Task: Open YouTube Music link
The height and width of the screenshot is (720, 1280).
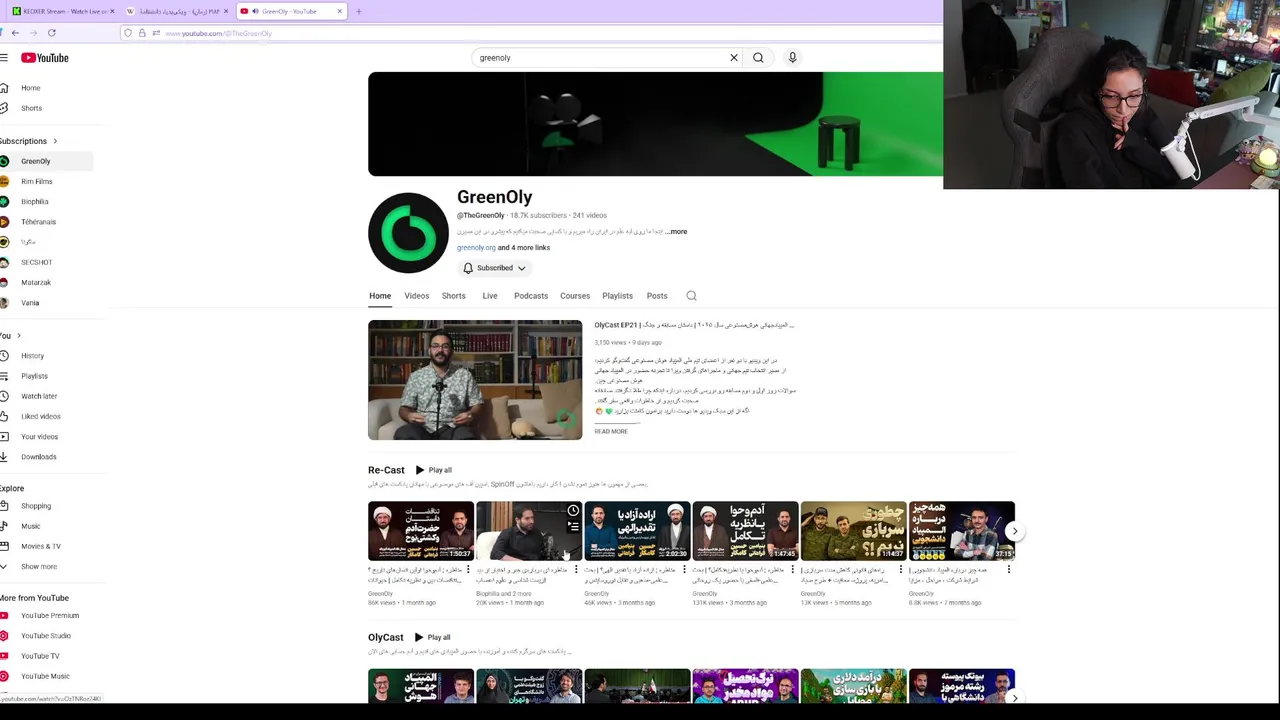Action: (x=46, y=676)
